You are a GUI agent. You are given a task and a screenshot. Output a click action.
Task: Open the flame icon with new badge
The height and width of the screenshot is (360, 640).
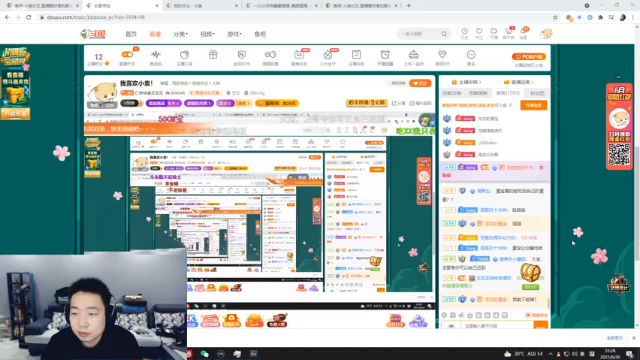coord(328,55)
